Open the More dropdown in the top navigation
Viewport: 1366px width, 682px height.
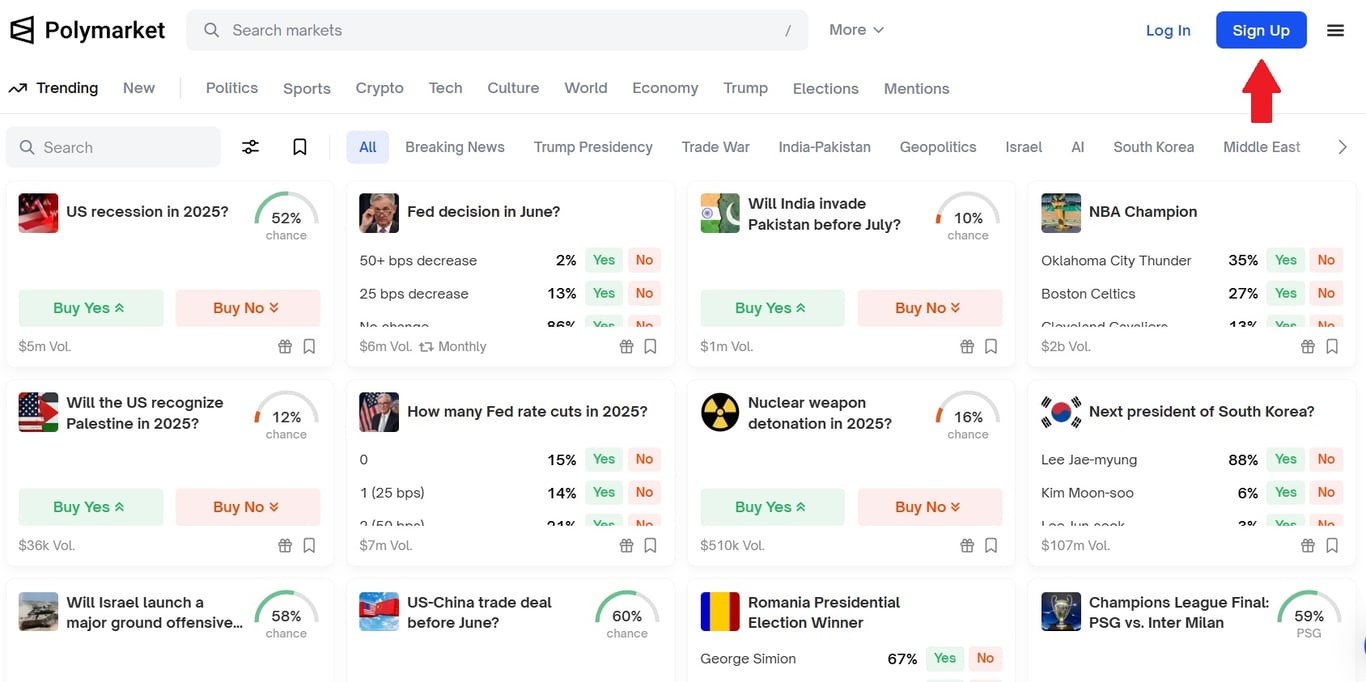point(856,29)
